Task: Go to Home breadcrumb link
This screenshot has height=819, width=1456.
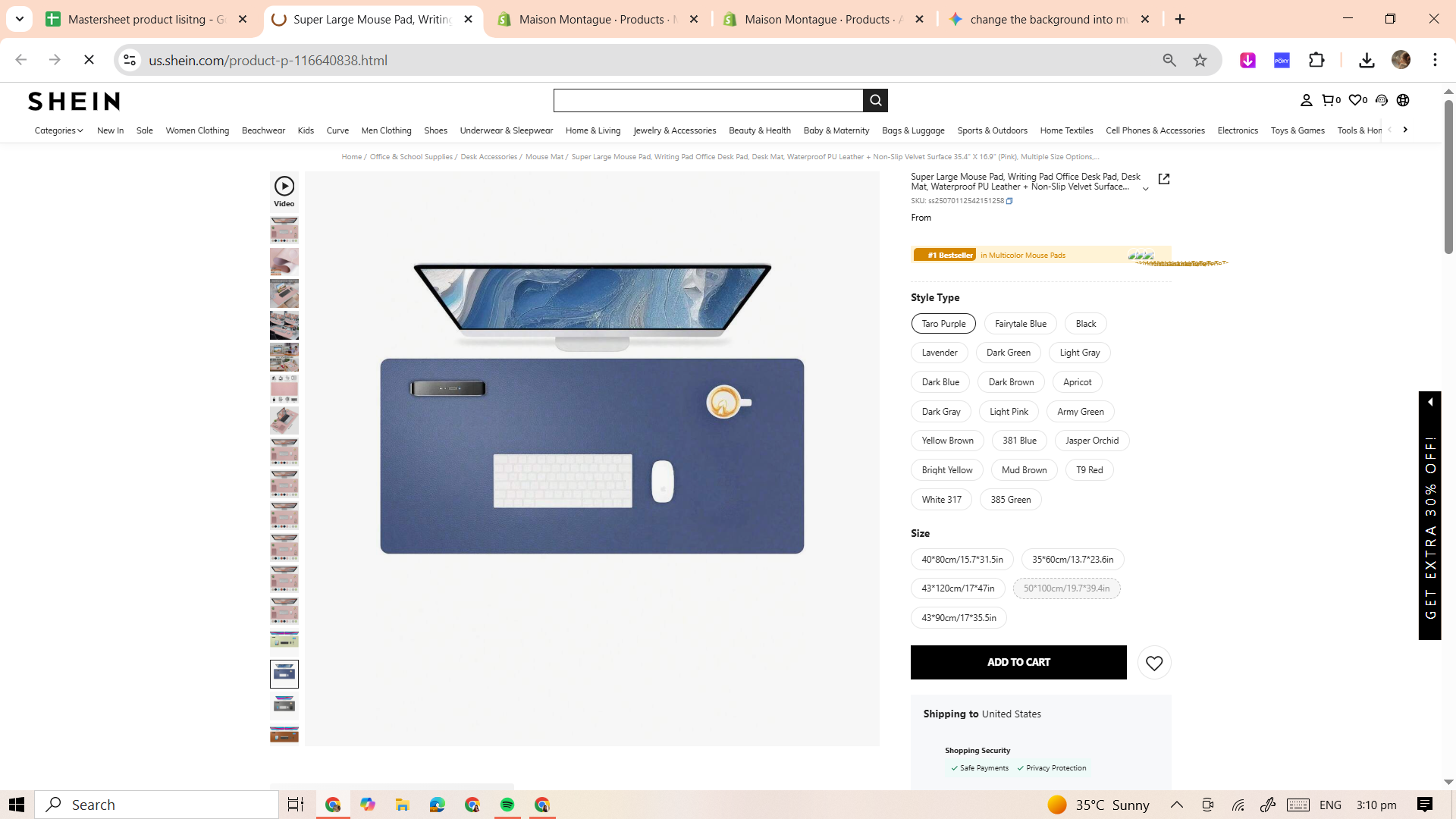Action: click(351, 157)
